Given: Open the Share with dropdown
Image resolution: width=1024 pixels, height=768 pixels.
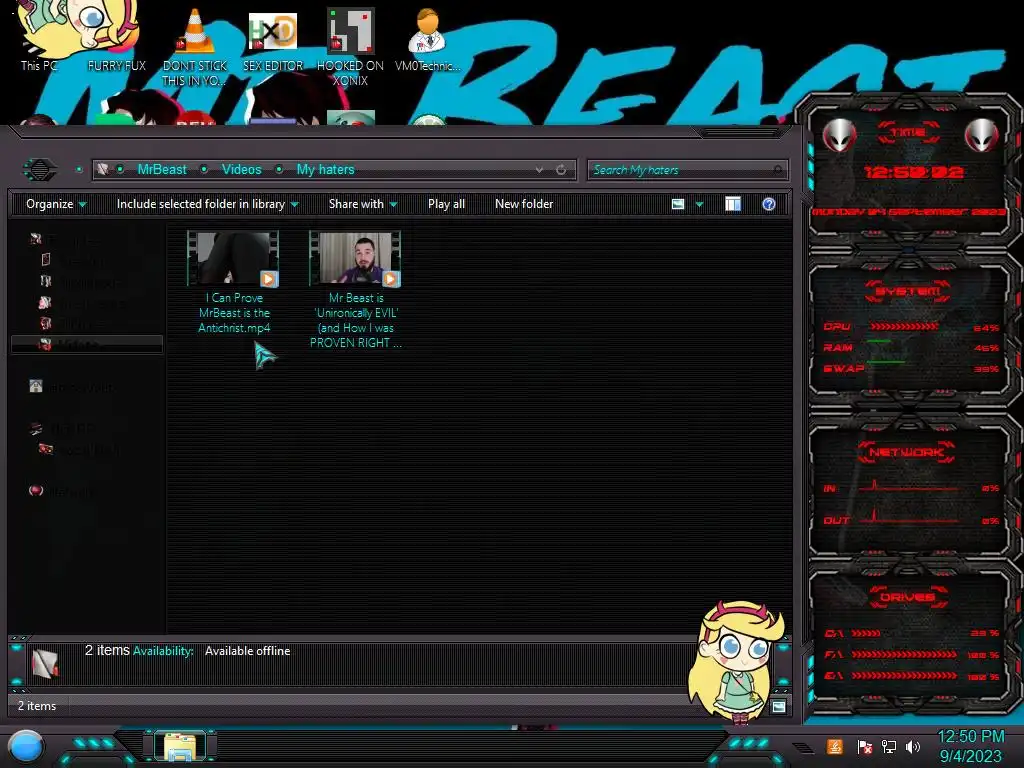Looking at the screenshot, I should coord(363,204).
